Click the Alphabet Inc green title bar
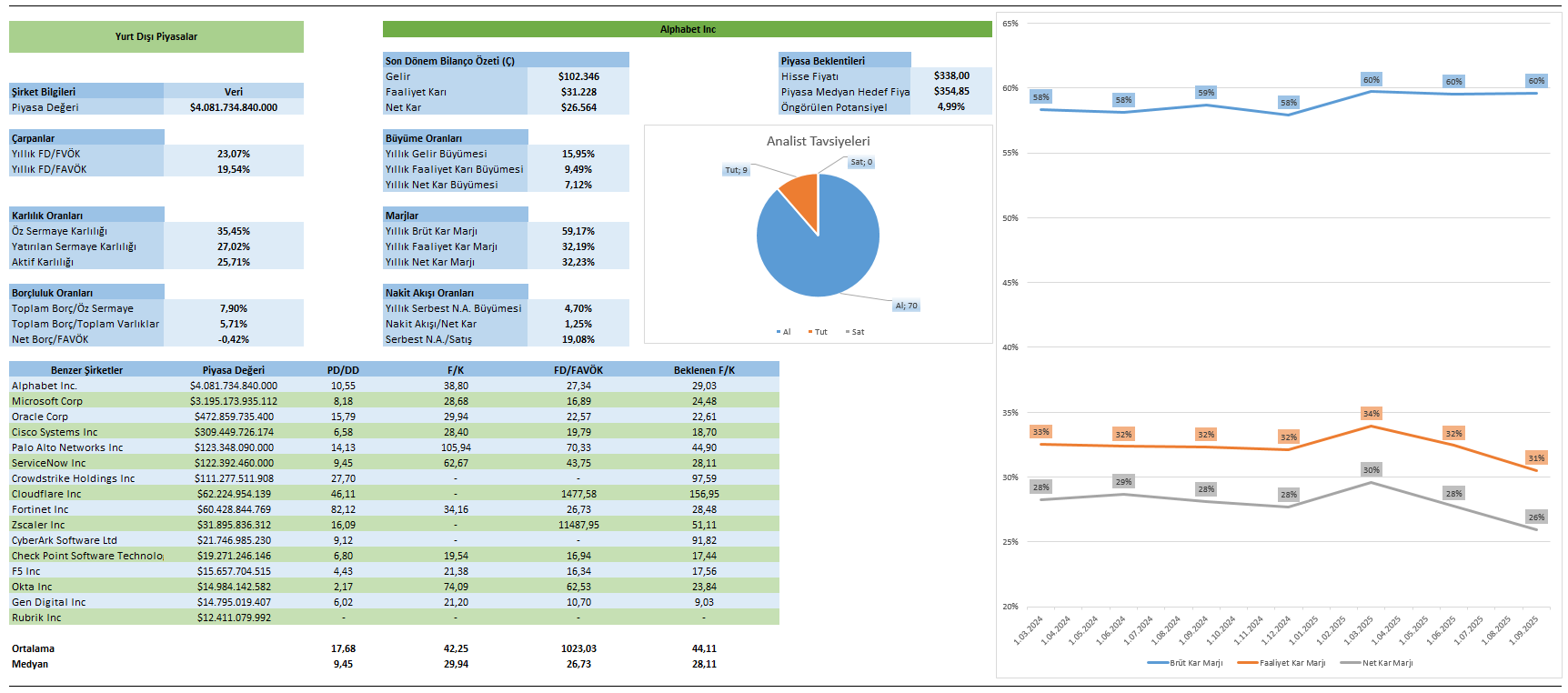This screenshot has height=693, width=1568. 687,29
